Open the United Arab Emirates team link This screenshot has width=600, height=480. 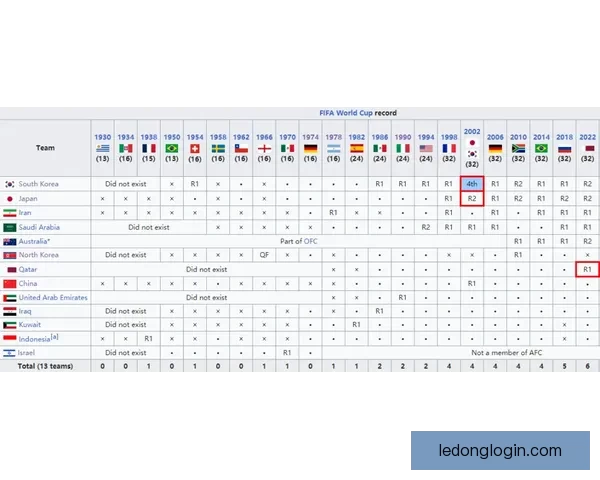(x=53, y=297)
